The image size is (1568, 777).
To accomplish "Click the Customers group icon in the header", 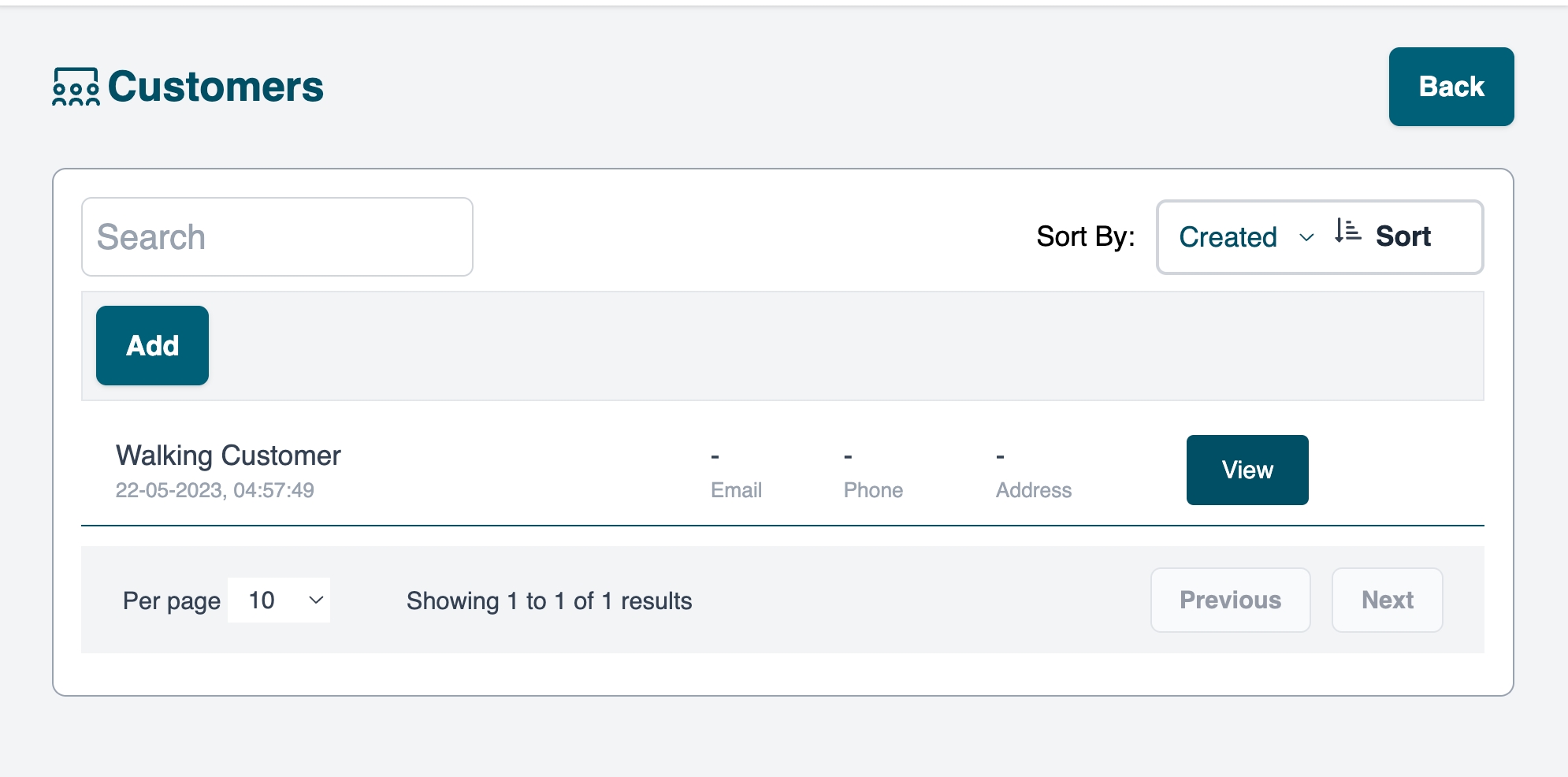I will coord(76,87).
